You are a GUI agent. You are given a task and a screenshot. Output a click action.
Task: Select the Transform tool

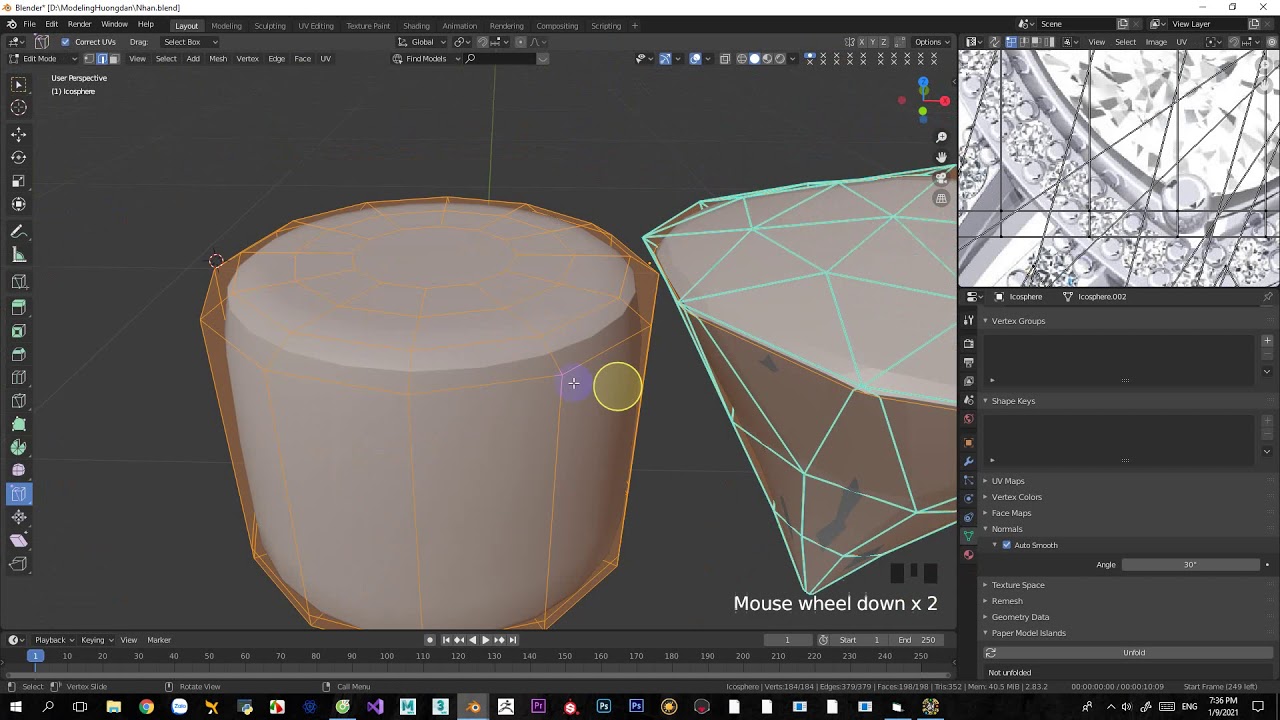pos(19,204)
